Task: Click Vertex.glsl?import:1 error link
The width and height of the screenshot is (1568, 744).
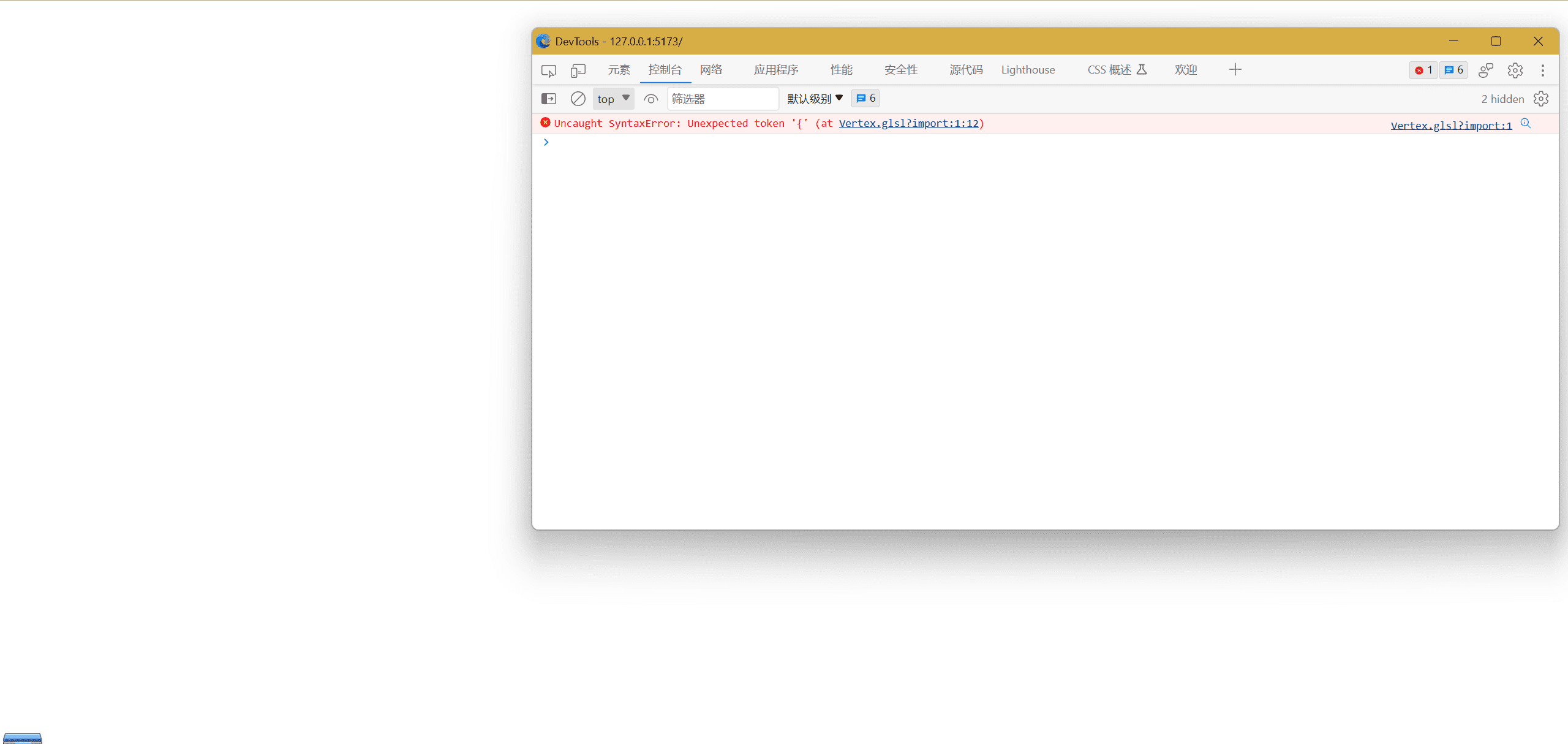Action: 1450,125
